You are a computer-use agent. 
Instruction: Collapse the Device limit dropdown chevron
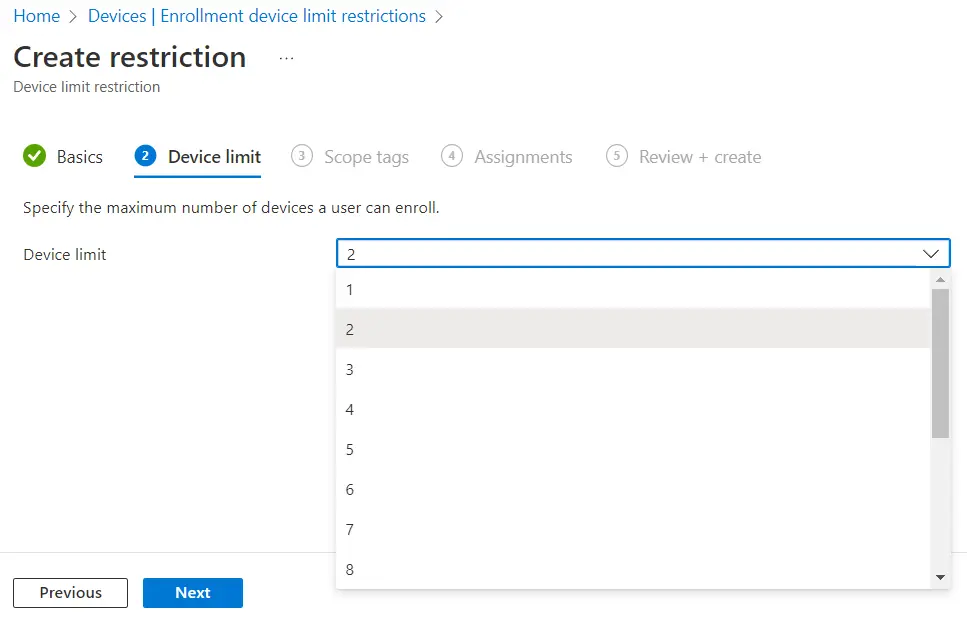pyautogui.click(x=930, y=254)
